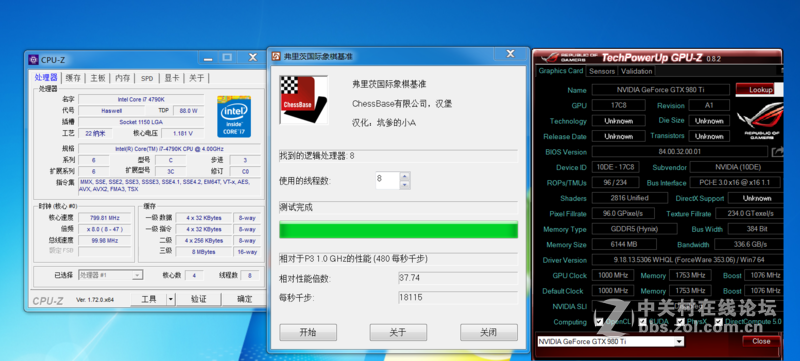This screenshot has width=800, height=361.
Task: Toggle the CUDA checkbox in GPU-Z
Action: [642, 322]
